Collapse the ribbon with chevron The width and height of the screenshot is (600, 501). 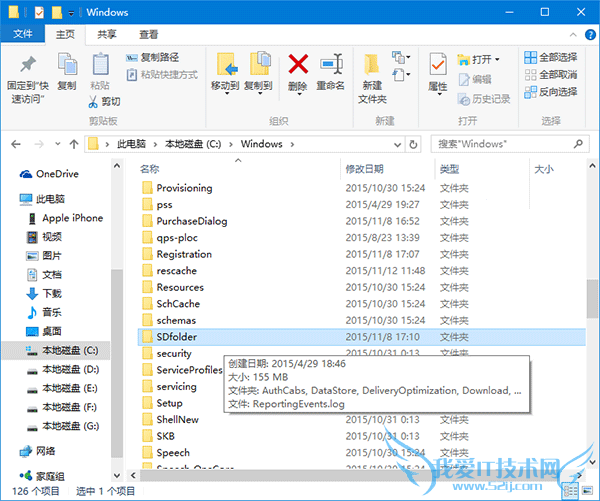point(573,35)
